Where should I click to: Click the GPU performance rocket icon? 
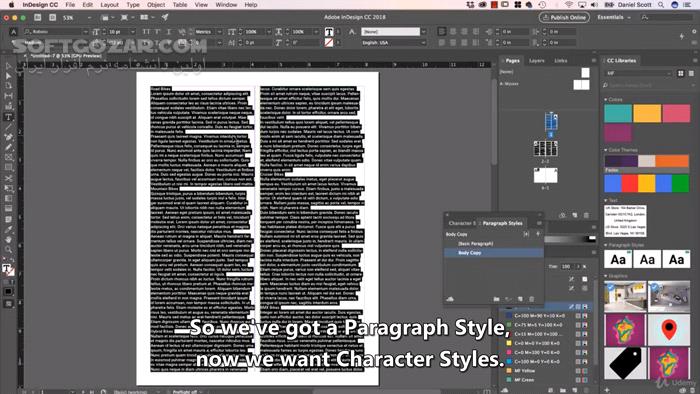(165, 17)
